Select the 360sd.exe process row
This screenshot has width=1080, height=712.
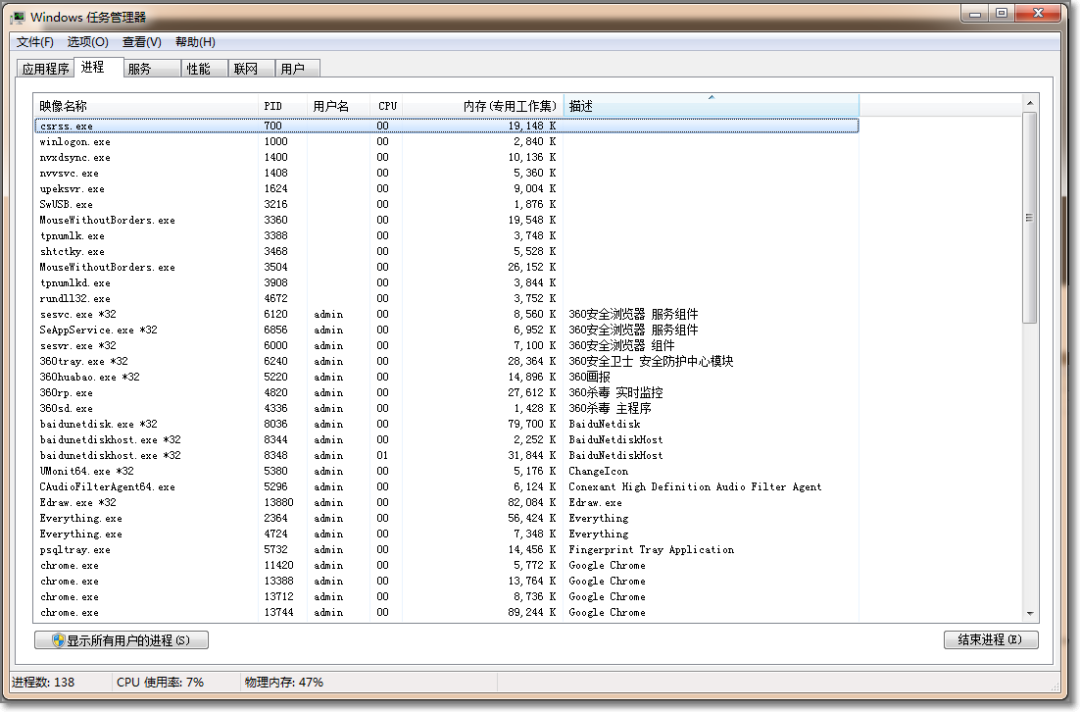pyautogui.click(x=446, y=408)
